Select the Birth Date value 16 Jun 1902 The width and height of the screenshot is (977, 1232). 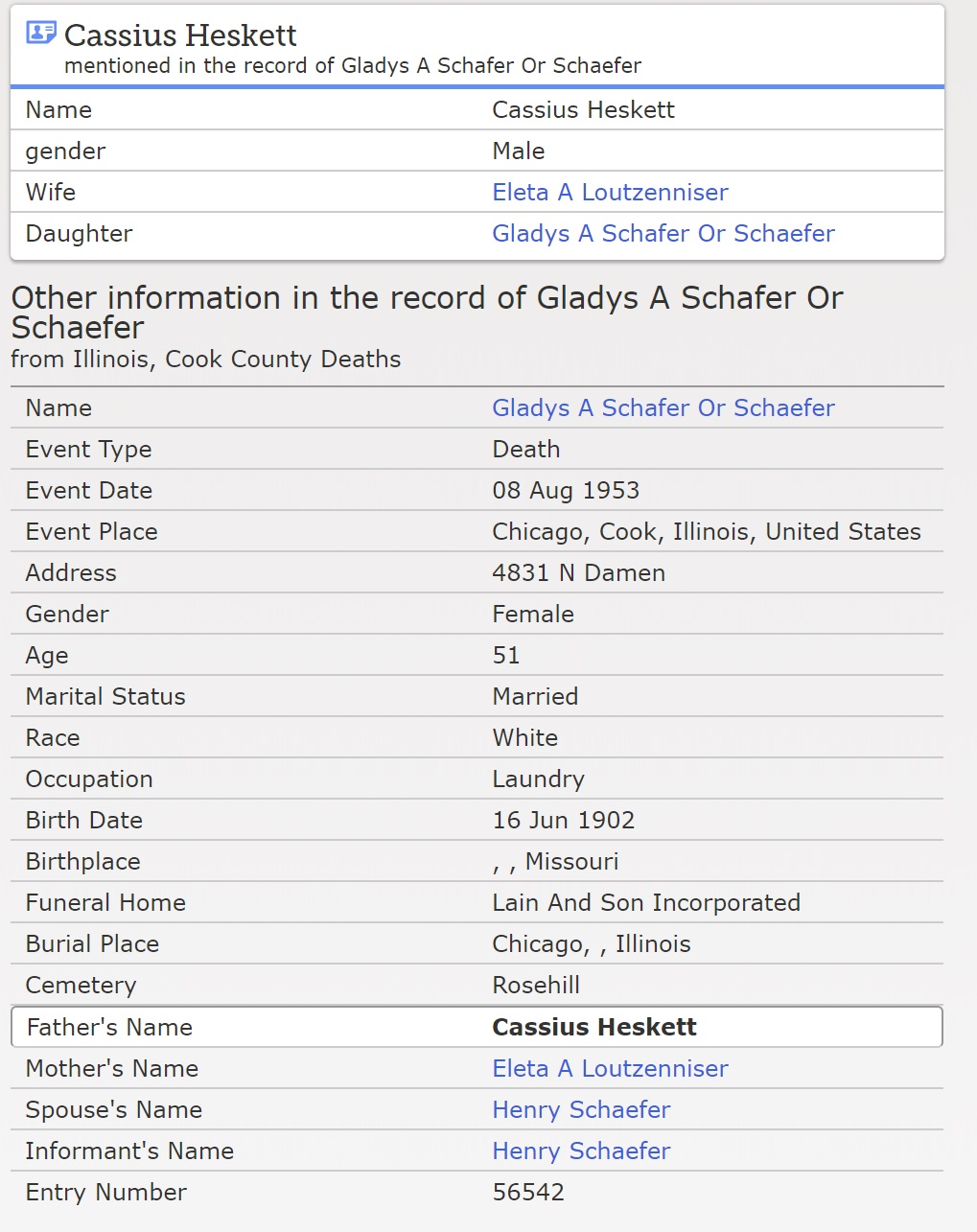pyautogui.click(x=563, y=821)
